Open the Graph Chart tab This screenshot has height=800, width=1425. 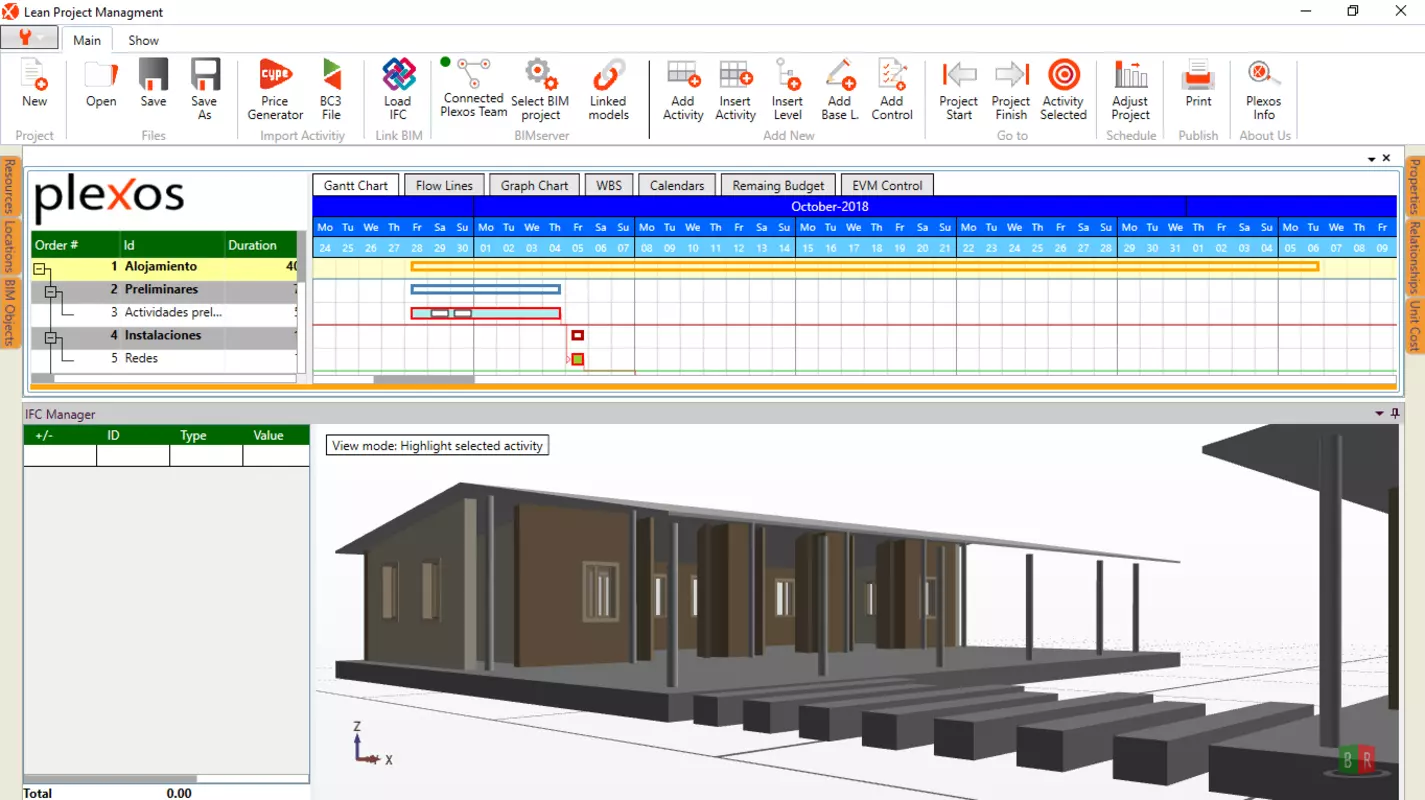click(x=534, y=185)
